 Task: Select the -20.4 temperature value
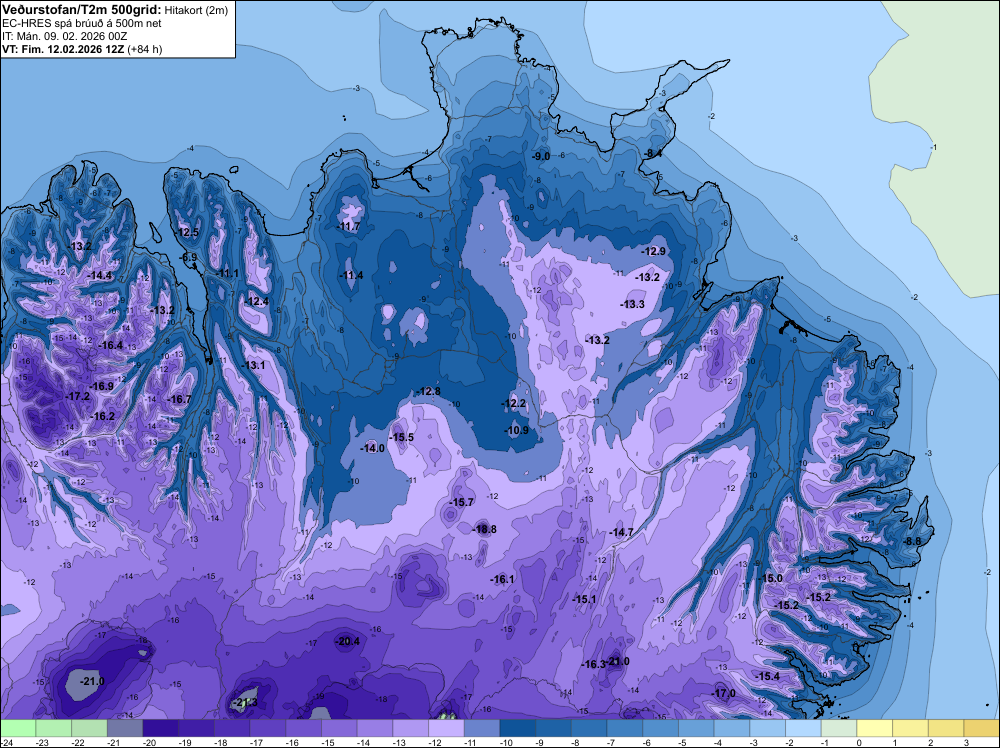(347, 642)
